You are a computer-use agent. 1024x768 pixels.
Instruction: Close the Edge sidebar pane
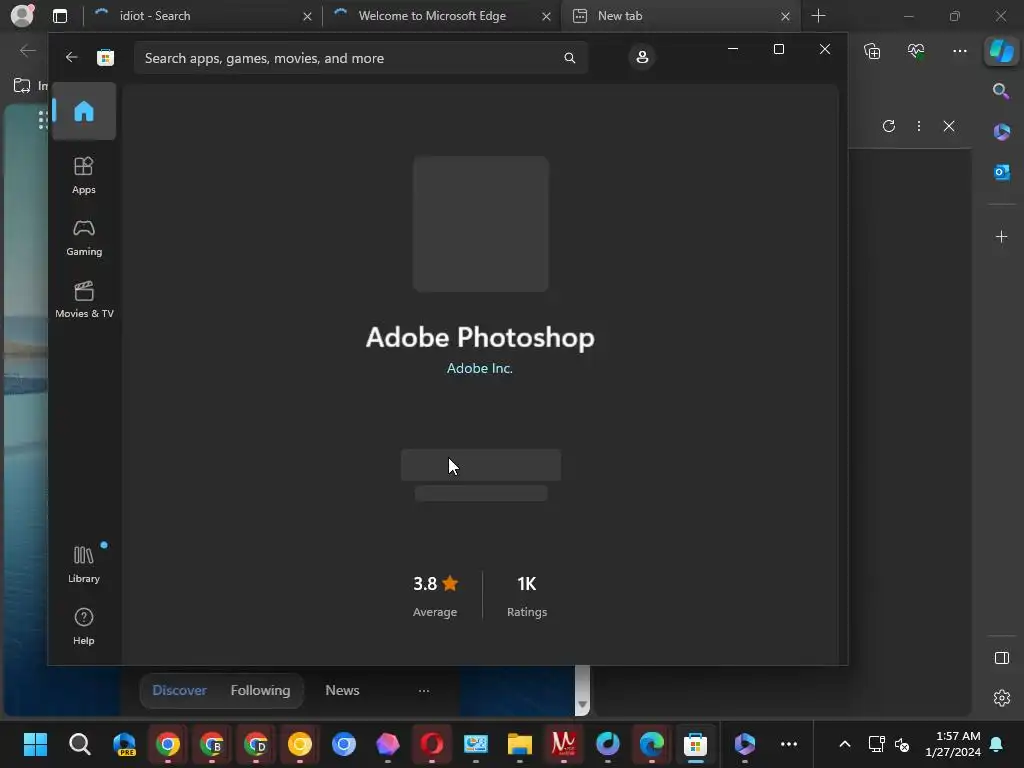[949, 126]
